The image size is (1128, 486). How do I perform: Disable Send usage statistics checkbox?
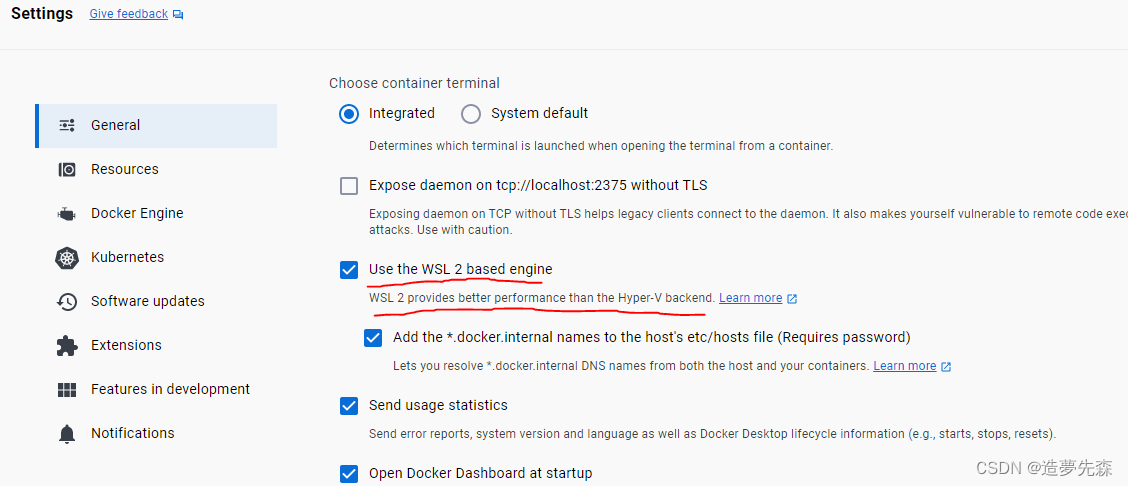[349, 406]
